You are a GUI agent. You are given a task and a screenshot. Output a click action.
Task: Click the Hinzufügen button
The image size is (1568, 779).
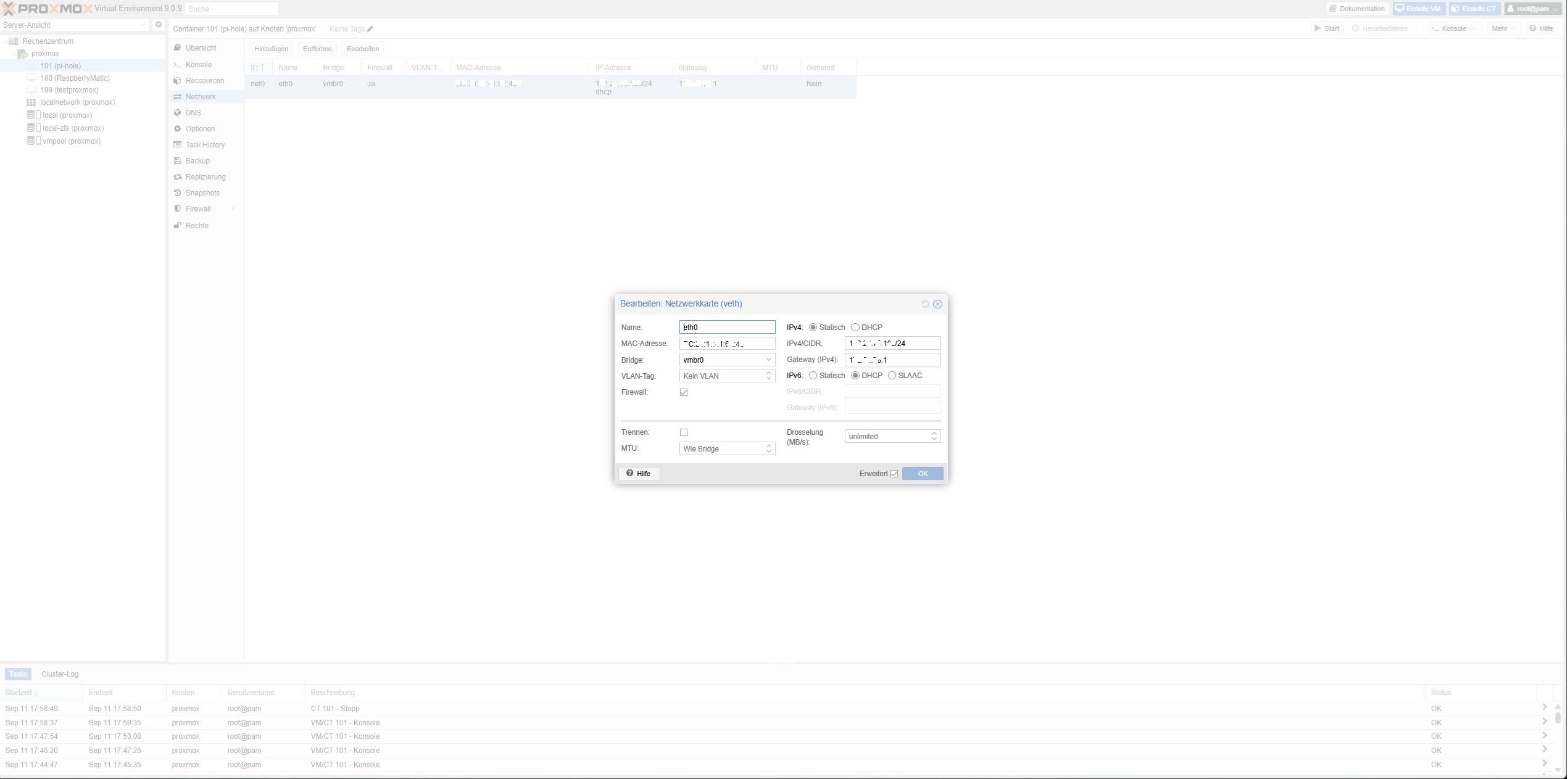(x=271, y=49)
